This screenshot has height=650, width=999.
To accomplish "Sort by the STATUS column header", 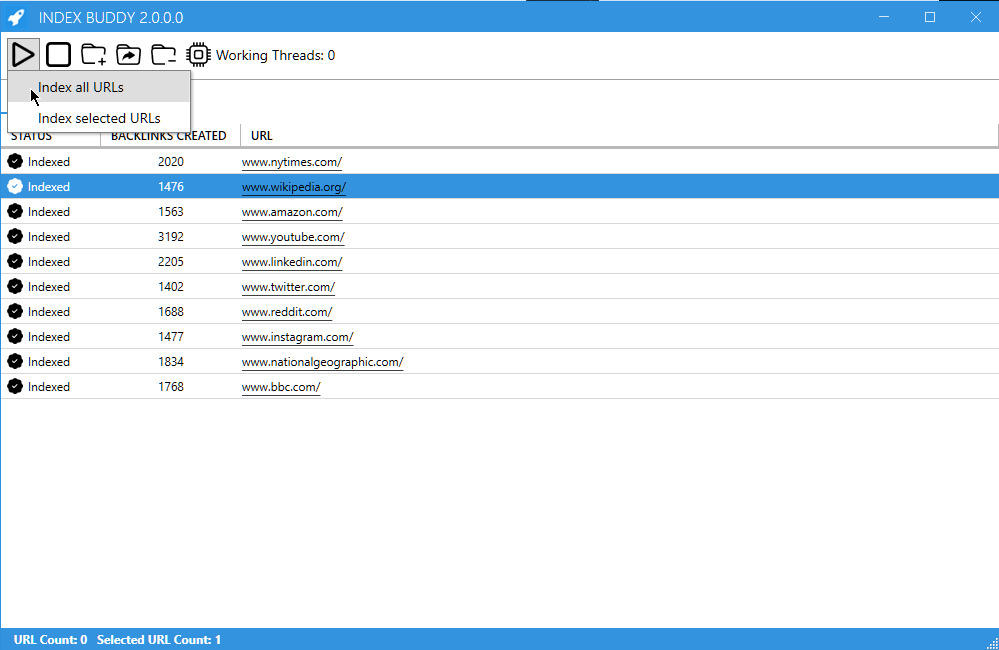I will [x=31, y=135].
